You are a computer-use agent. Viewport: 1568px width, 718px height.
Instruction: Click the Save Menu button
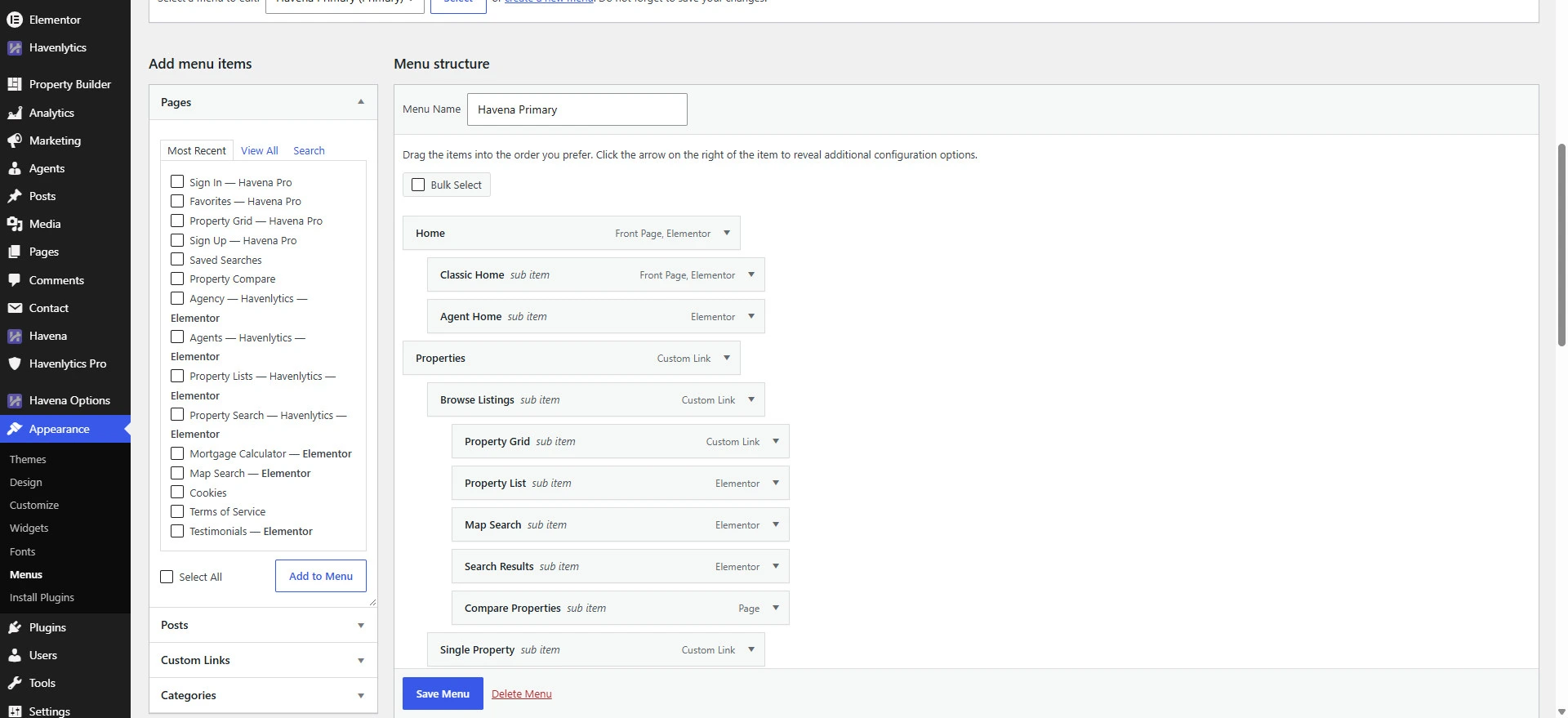443,693
